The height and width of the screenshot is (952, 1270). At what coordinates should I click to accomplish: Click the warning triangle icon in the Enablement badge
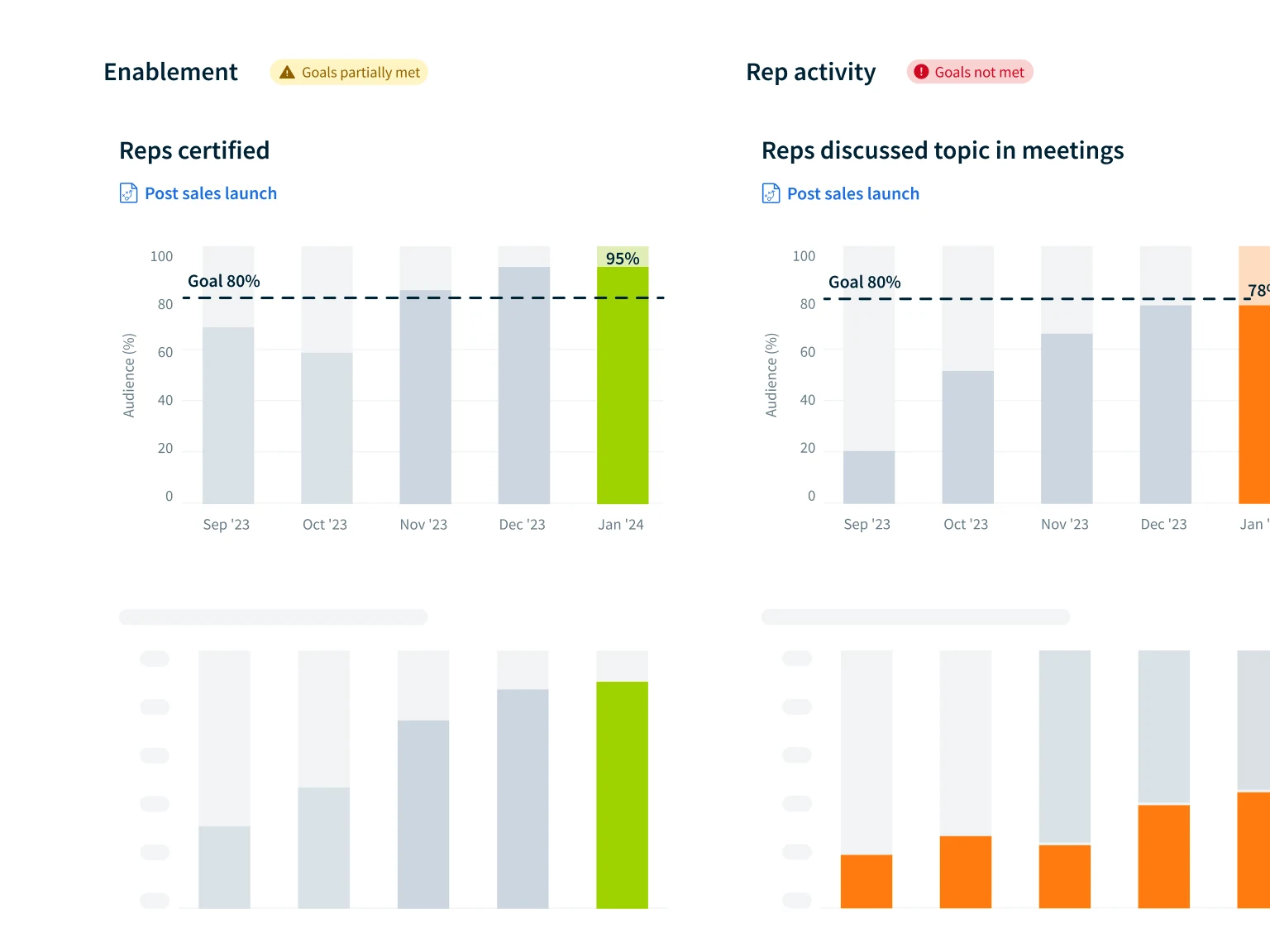(287, 73)
